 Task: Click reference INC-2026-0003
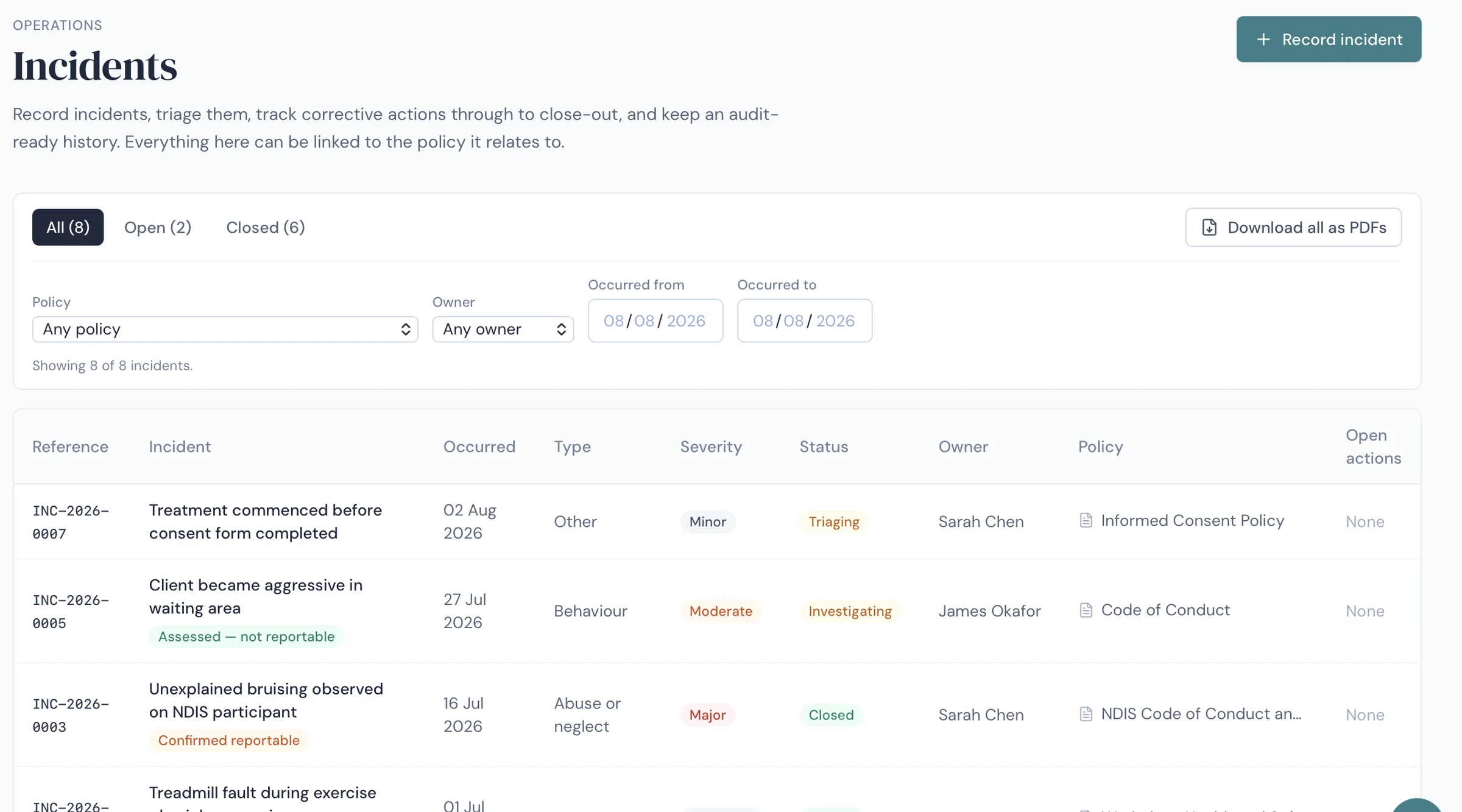tap(71, 715)
